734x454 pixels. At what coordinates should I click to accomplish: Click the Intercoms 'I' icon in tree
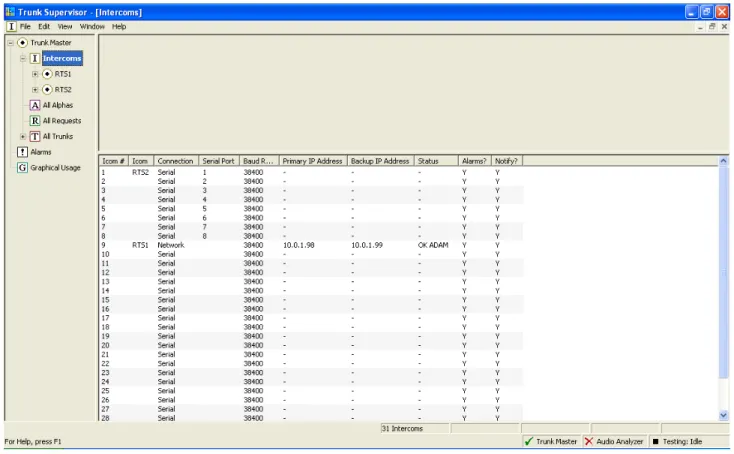pos(35,59)
